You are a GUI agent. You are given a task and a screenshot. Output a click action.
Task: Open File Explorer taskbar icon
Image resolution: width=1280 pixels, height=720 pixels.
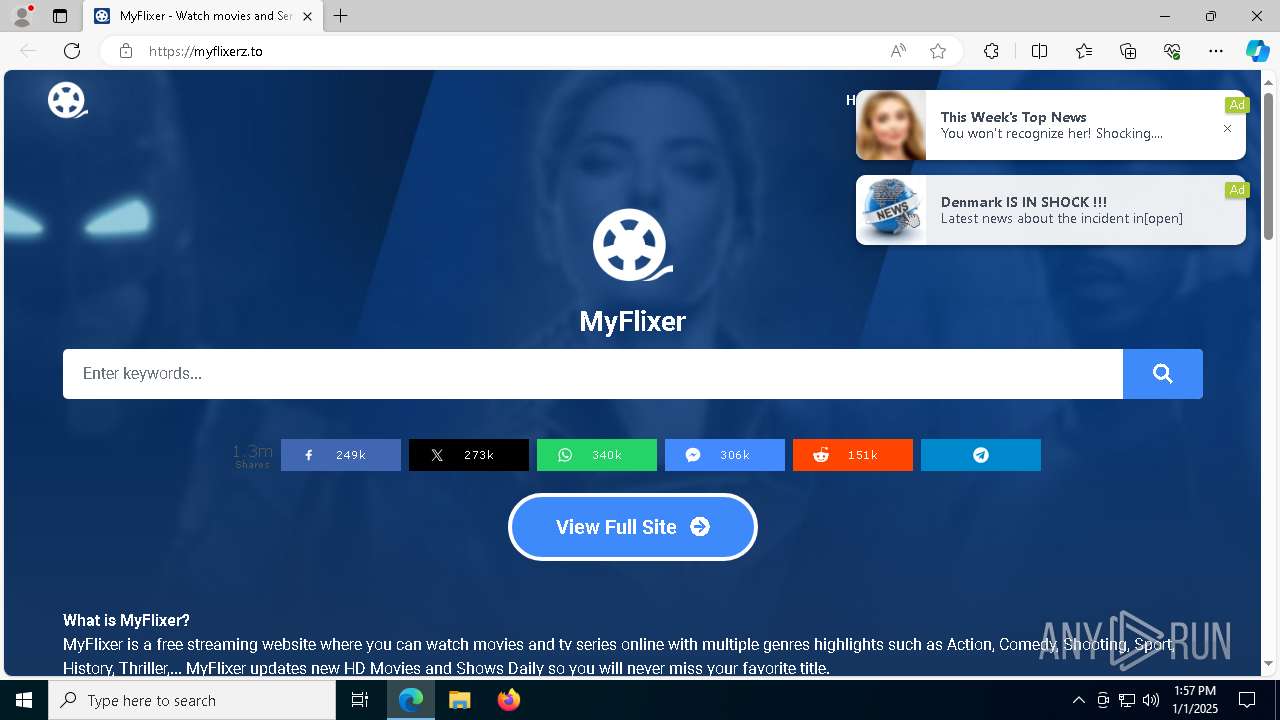459,700
